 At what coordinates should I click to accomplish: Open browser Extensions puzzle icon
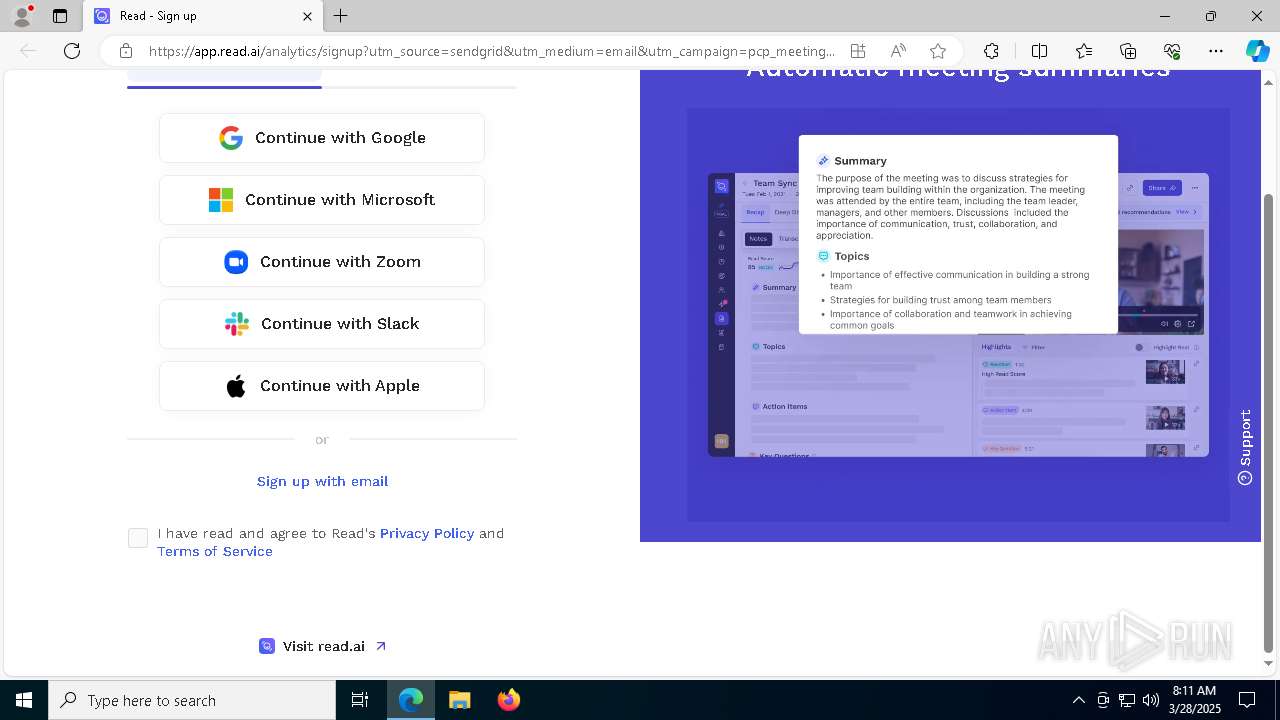(x=991, y=51)
